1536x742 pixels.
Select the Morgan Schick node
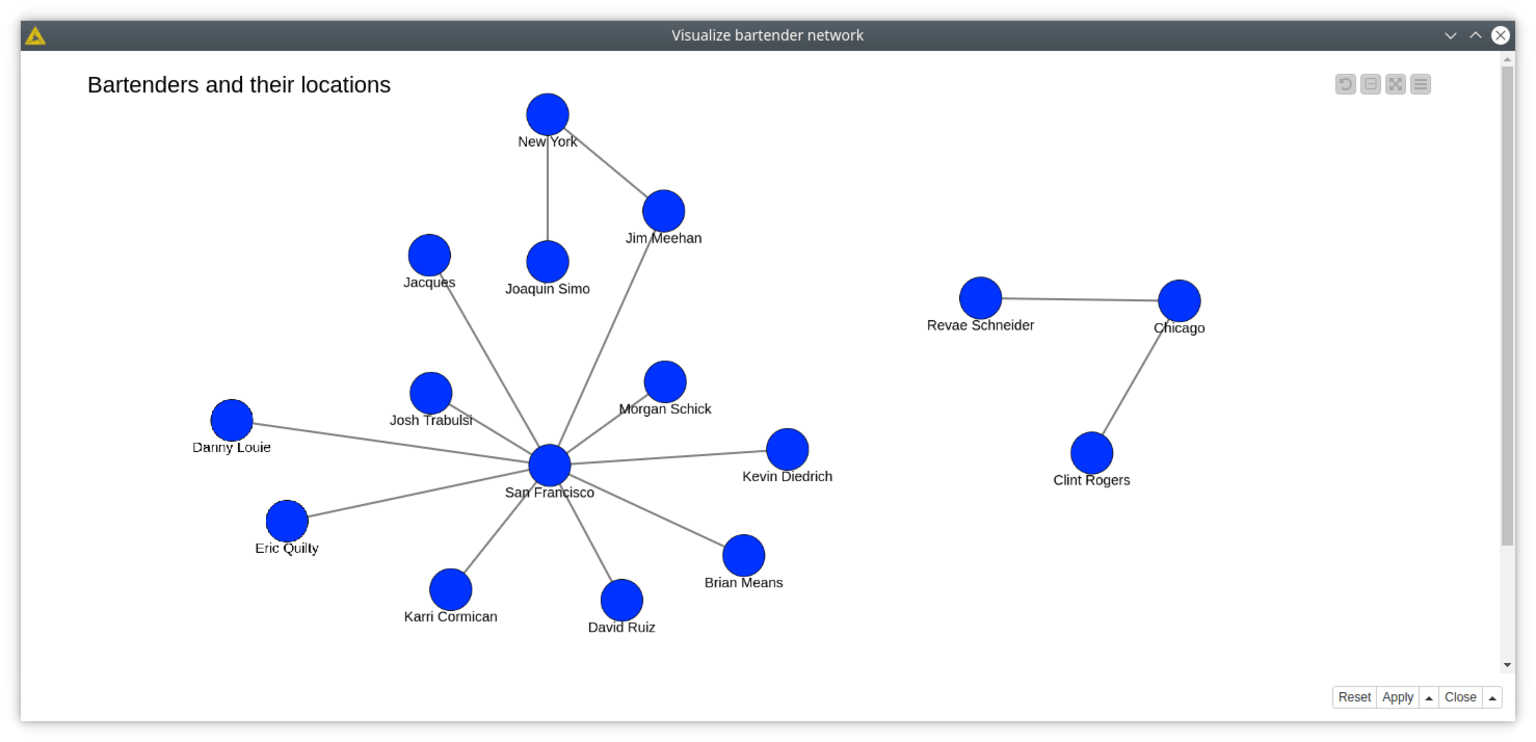click(665, 382)
